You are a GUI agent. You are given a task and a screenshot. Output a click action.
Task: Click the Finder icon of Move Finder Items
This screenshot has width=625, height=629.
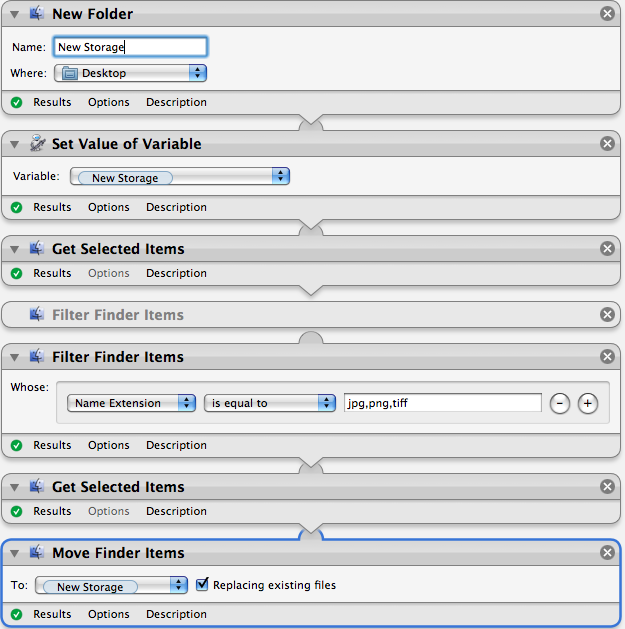point(37,552)
